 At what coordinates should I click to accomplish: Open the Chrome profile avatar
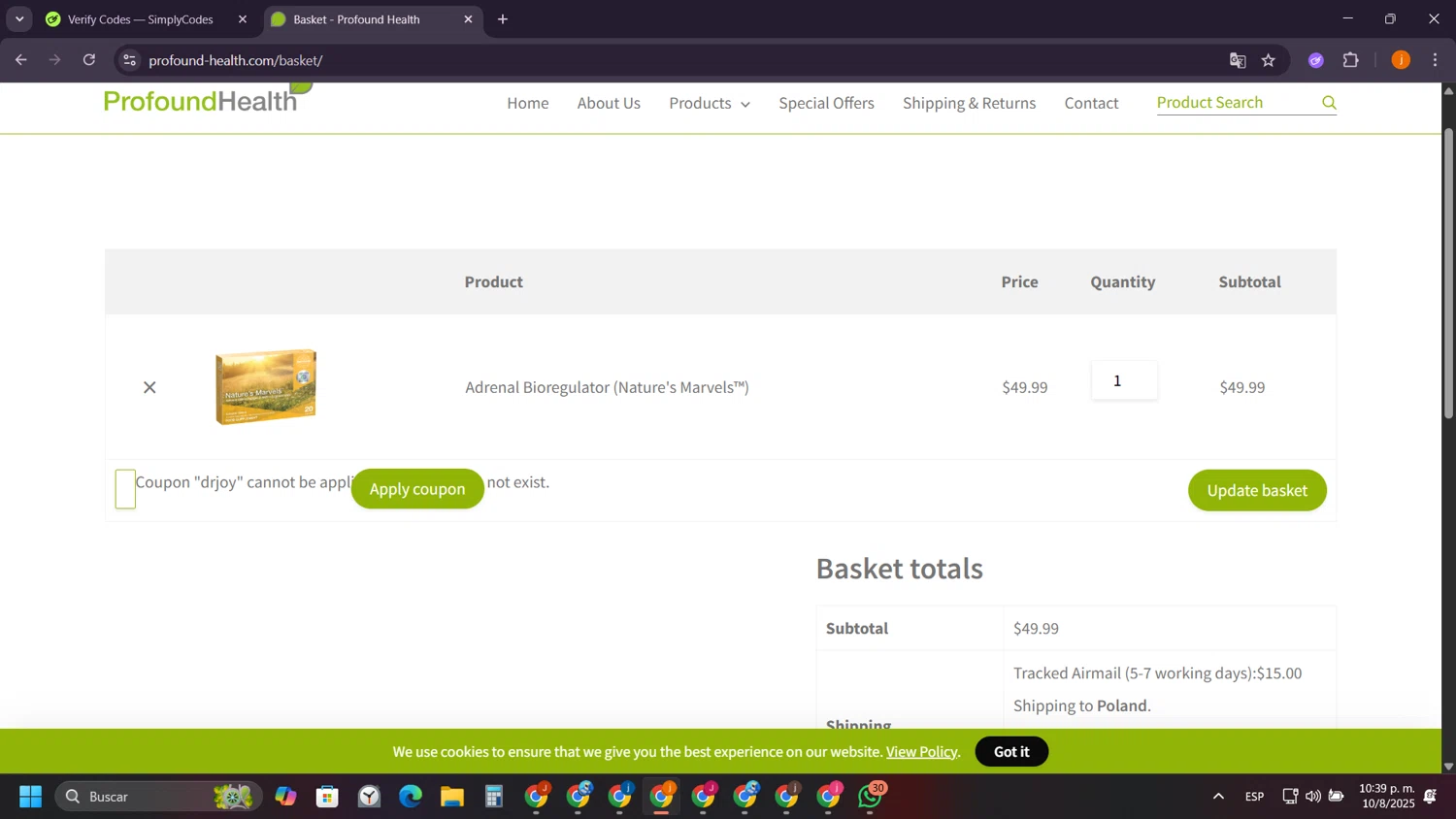tap(1401, 60)
